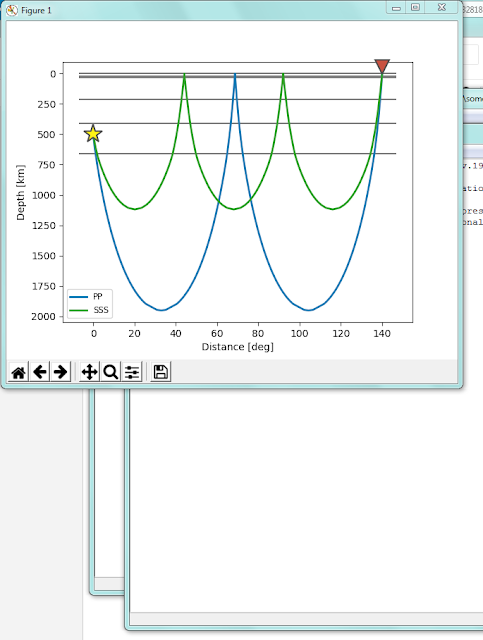Viewport: 483px width, 640px height.
Task: Click the matplotlib icon in the Figure 1 title bar
Action: point(12,11)
